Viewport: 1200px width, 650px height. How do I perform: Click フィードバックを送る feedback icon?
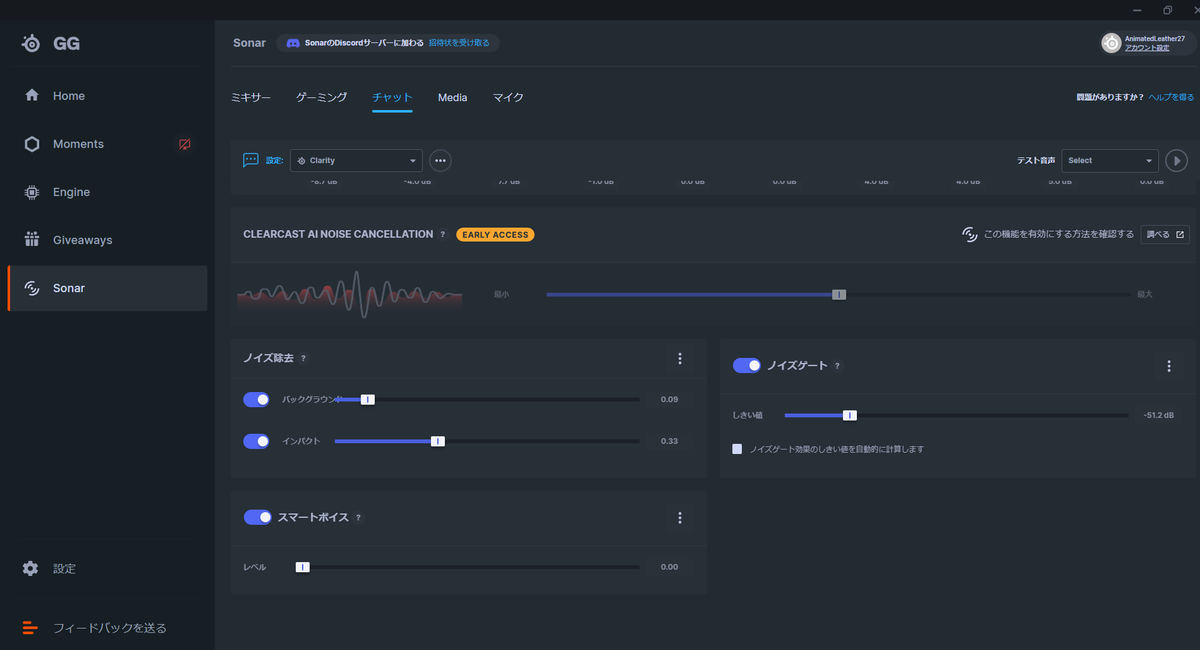(x=31, y=628)
